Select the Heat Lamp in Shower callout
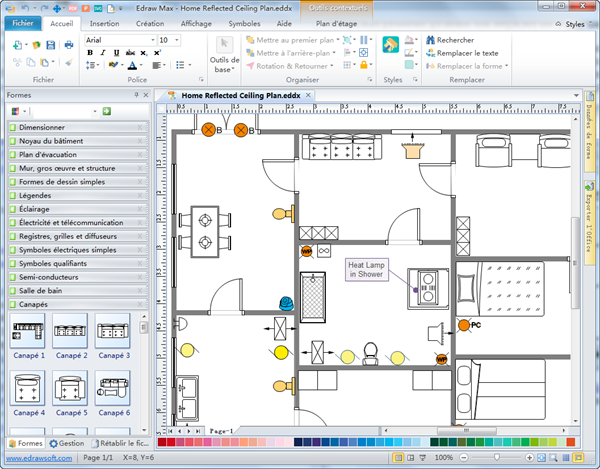600x469 pixels. click(366, 268)
